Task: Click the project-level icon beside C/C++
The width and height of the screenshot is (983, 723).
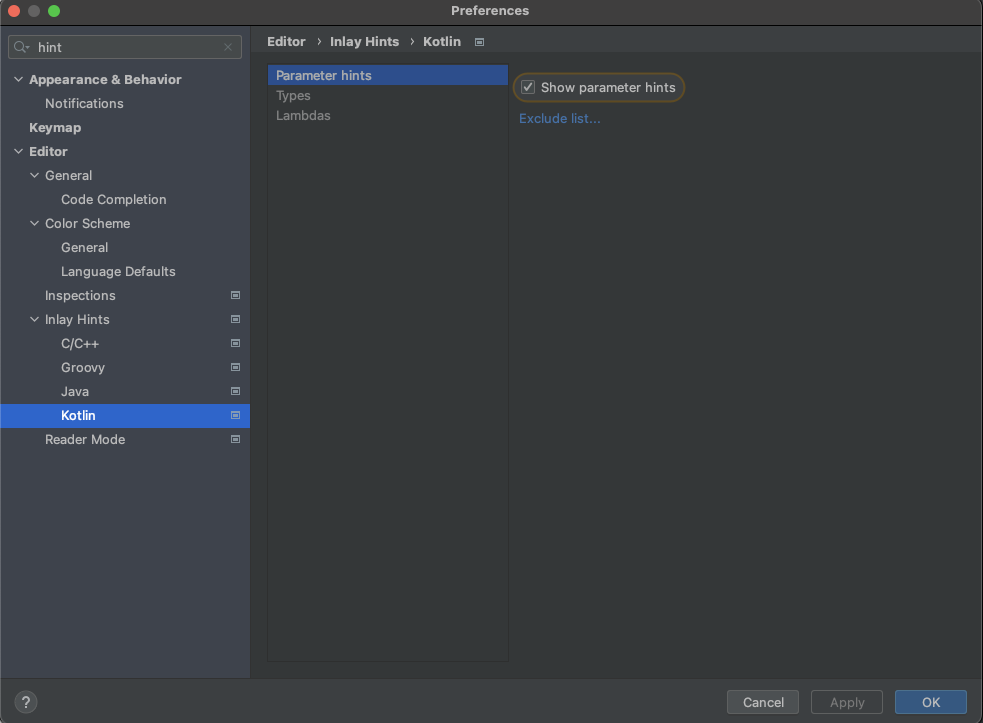Action: [236, 343]
